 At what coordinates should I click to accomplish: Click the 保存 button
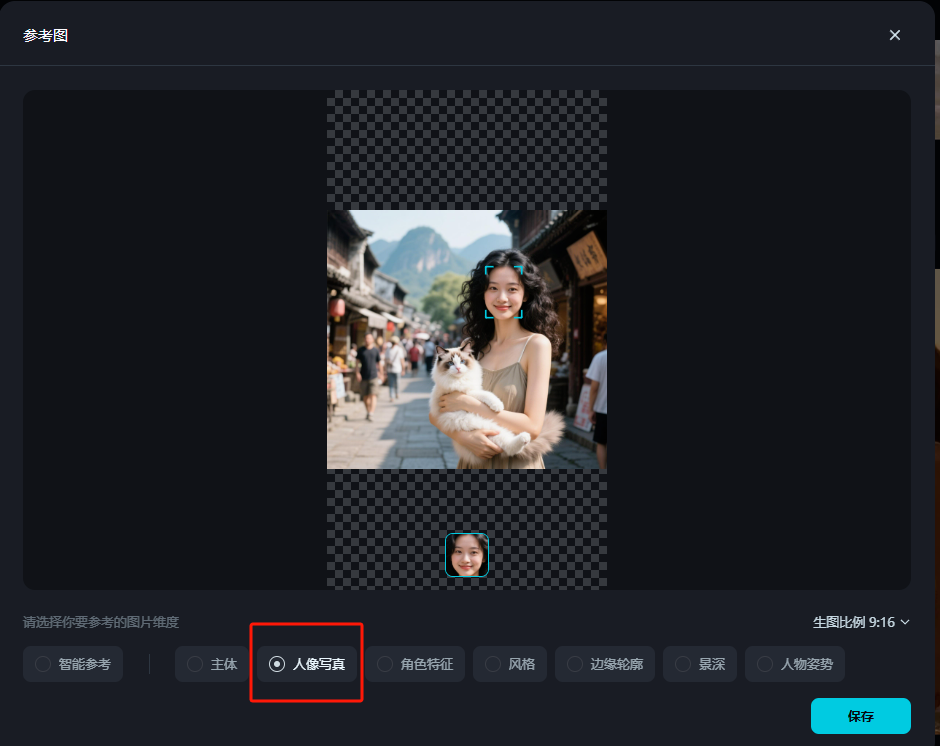(861, 715)
